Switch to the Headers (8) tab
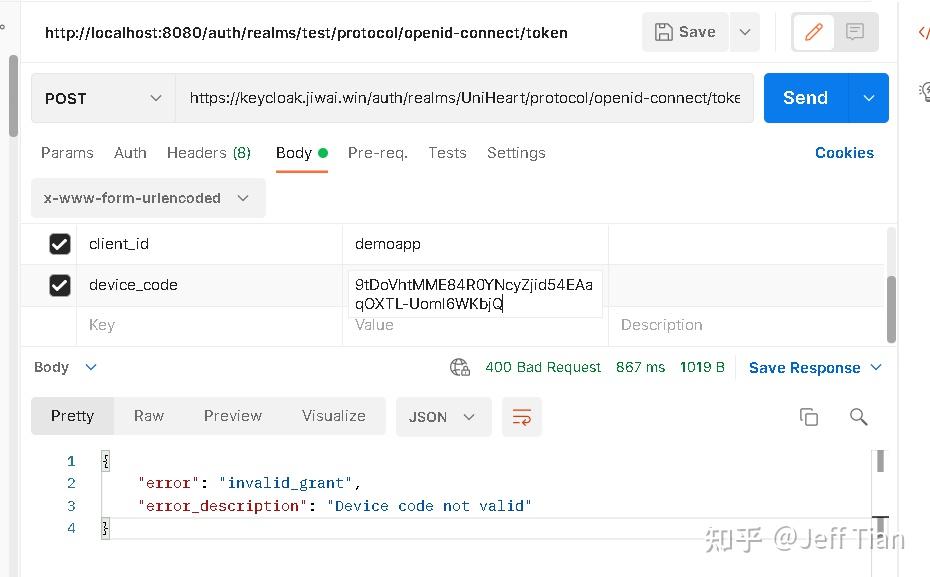930x577 pixels. click(x=208, y=153)
